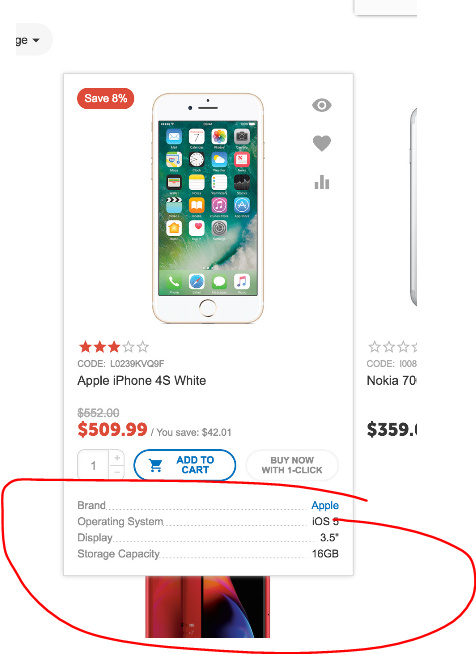Click the fifth empty rating star of iPhone

[x=143, y=347]
